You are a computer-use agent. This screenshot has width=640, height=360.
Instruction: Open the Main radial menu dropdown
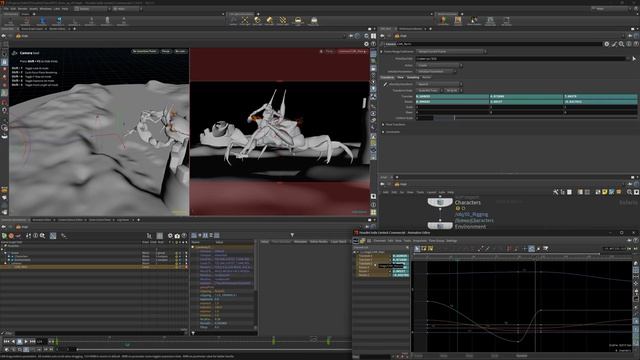click(127, 9)
